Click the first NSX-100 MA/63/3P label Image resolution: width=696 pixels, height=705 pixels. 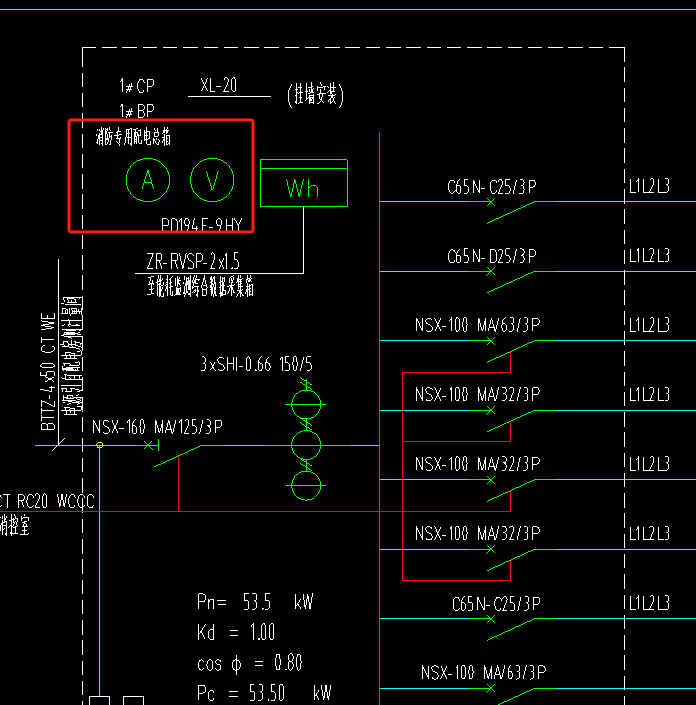click(x=477, y=325)
